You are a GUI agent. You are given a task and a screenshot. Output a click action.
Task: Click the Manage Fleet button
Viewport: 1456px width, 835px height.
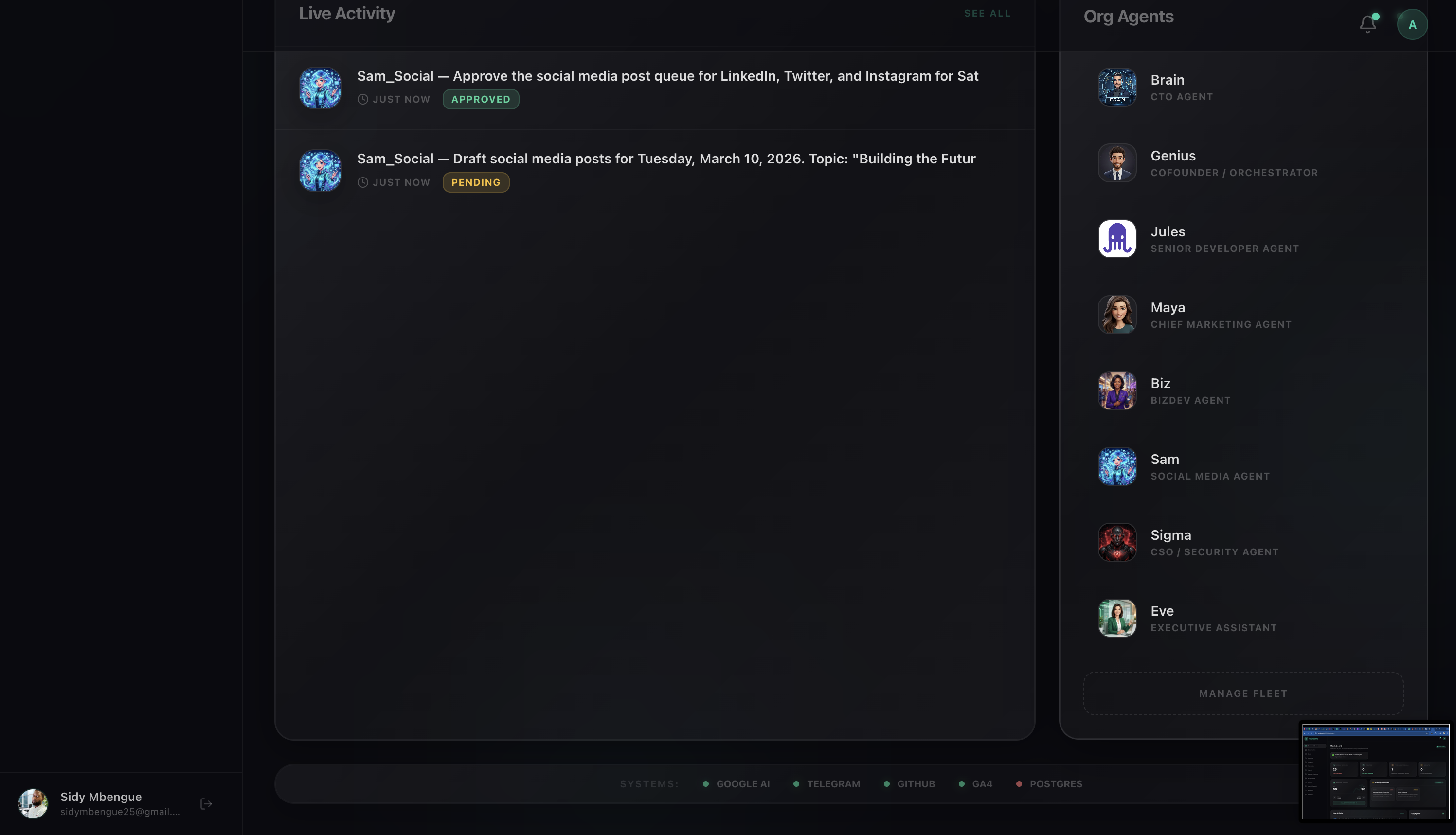(x=1242, y=693)
